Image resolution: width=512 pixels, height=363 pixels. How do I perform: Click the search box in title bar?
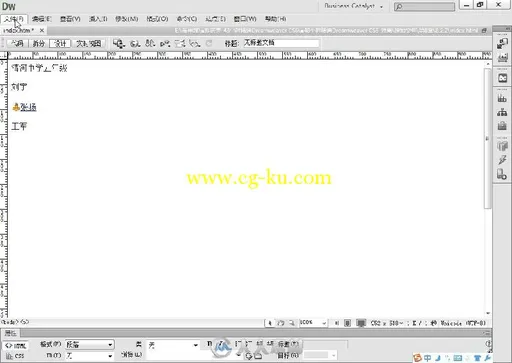coord(424,6)
